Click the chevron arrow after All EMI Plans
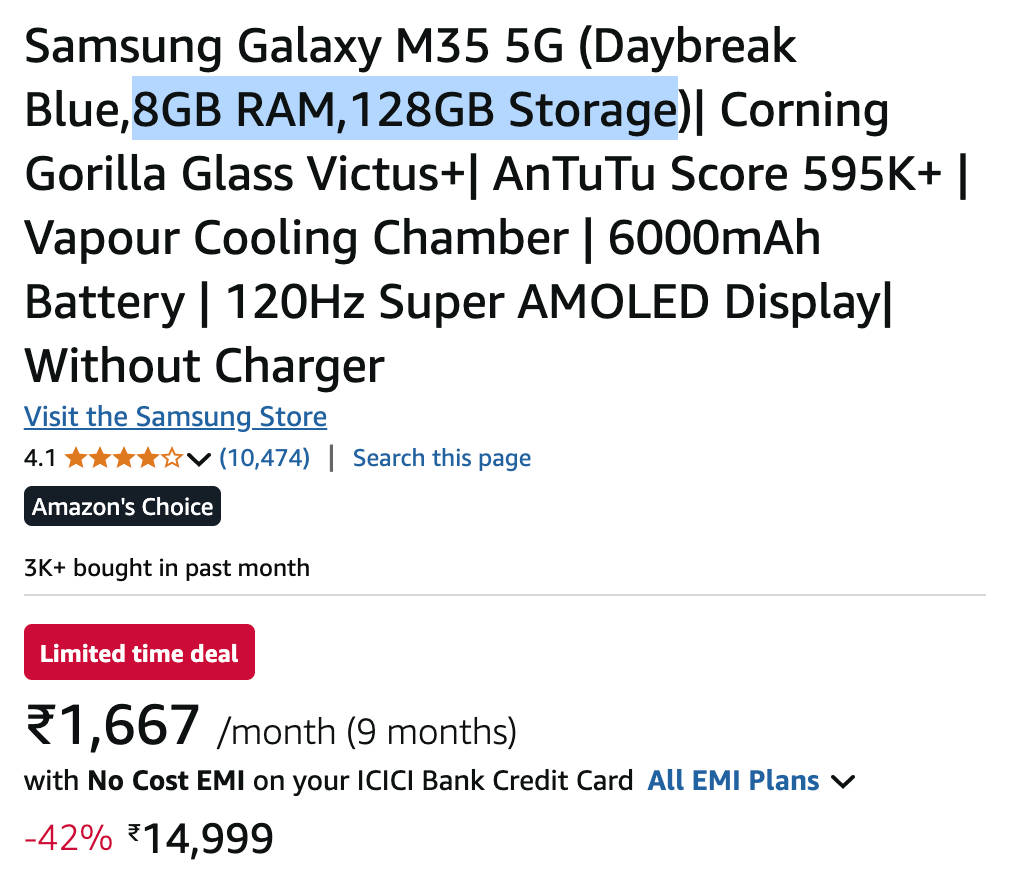1014x872 pixels. pos(844,781)
